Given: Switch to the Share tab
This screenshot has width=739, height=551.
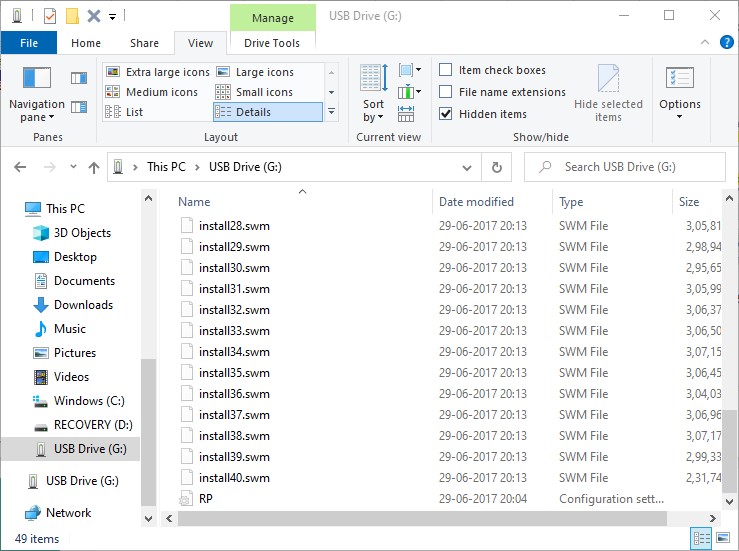Looking at the screenshot, I should pyautogui.click(x=144, y=43).
